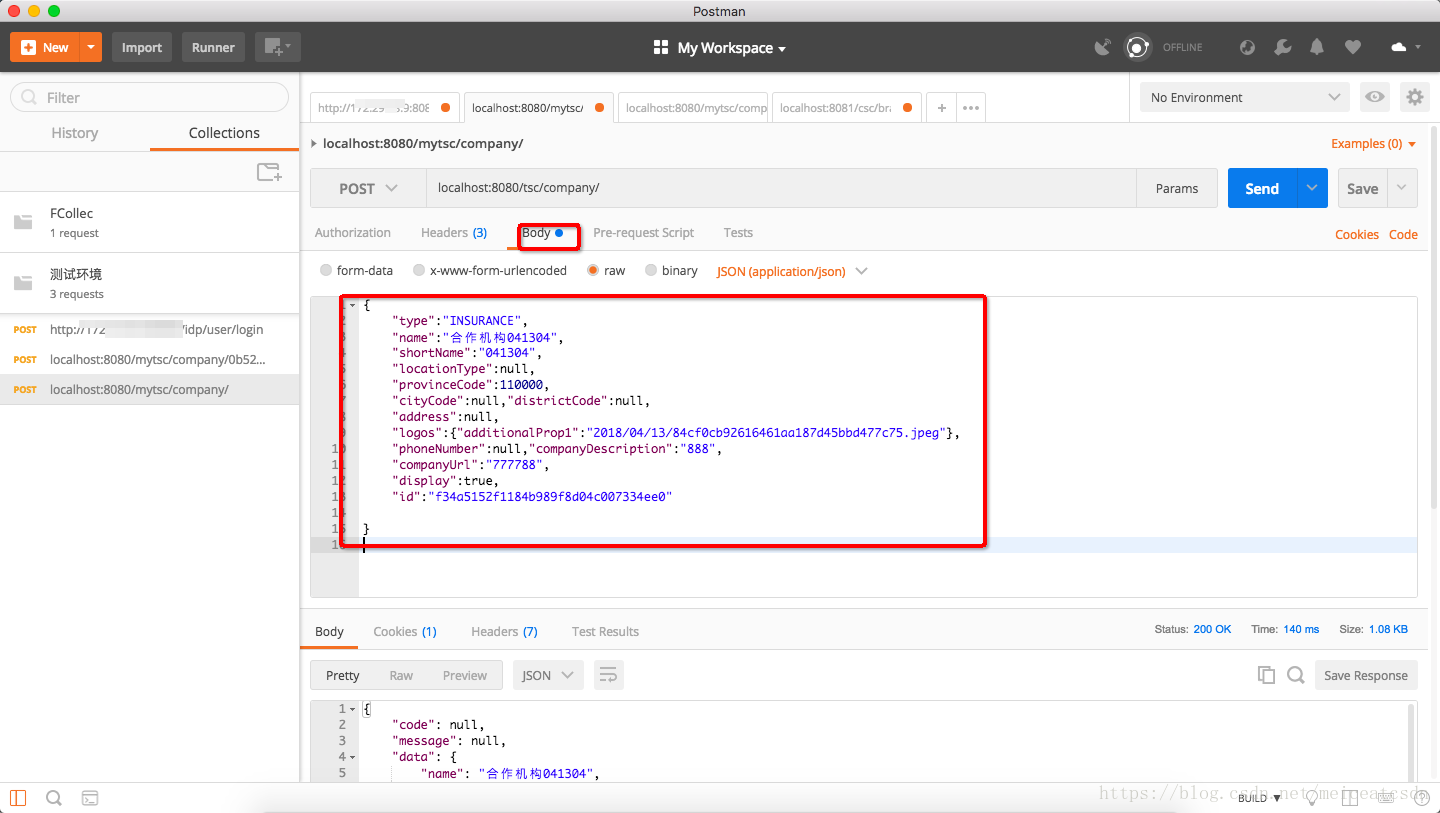1440x813 pixels.
Task: Open the No Environment dropdown
Action: pyautogui.click(x=1245, y=97)
